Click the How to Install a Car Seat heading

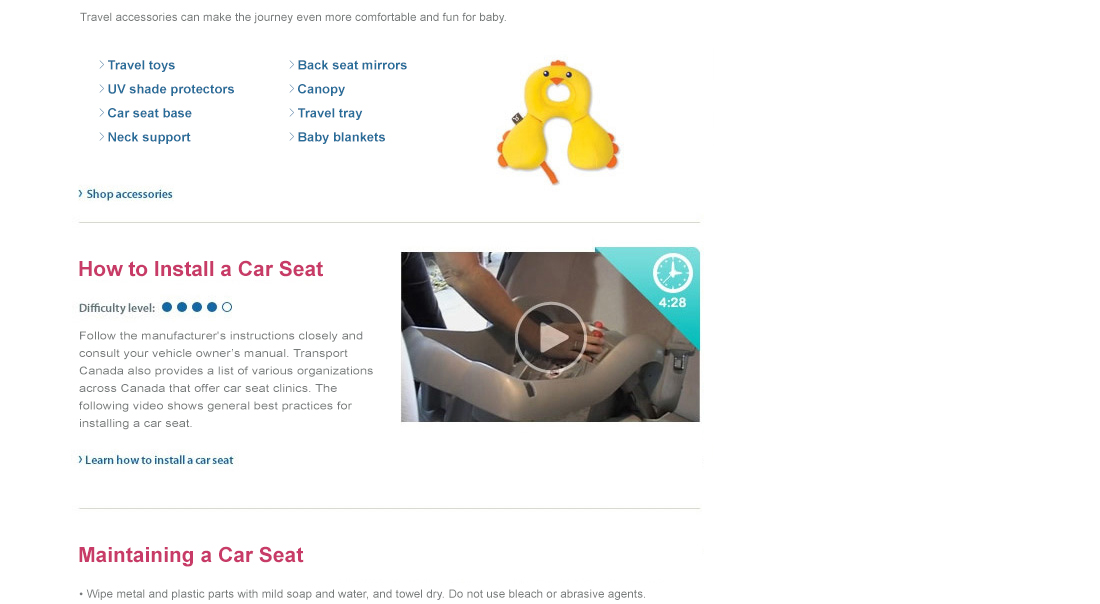(201, 269)
